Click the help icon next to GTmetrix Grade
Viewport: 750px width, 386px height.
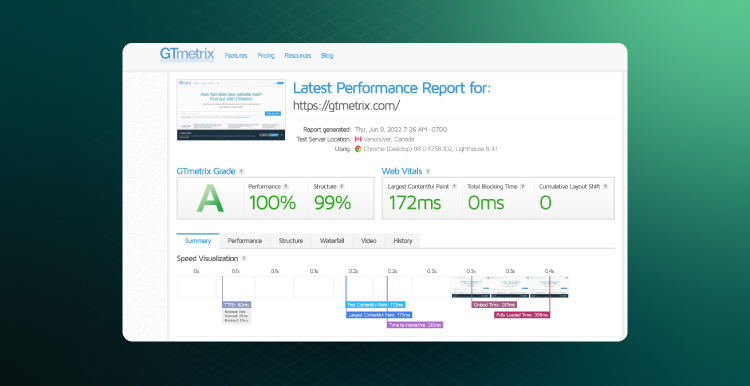tap(241, 171)
